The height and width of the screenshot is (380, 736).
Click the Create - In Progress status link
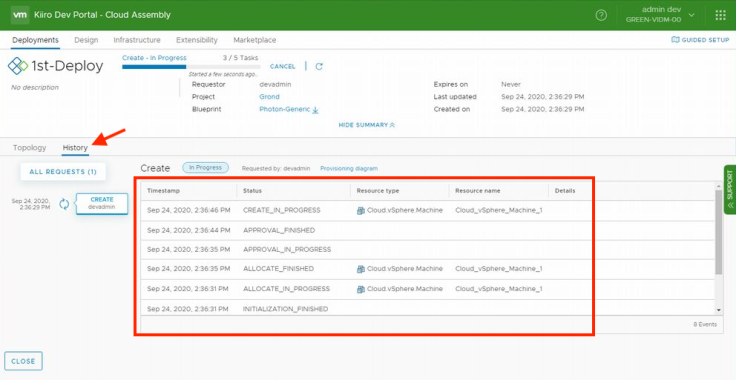coord(154,58)
